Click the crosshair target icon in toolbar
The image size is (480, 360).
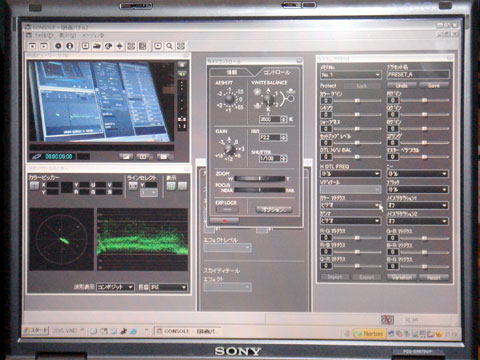point(119,46)
